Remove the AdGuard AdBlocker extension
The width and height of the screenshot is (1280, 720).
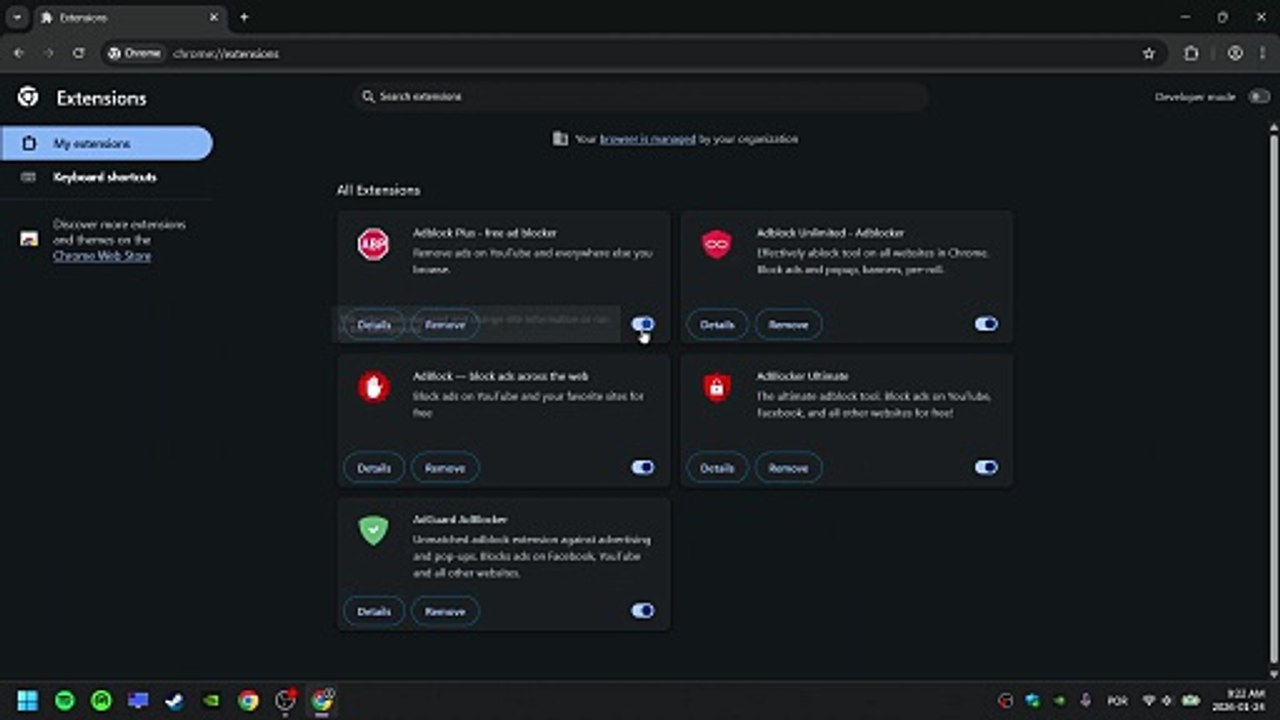pos(445,610)
